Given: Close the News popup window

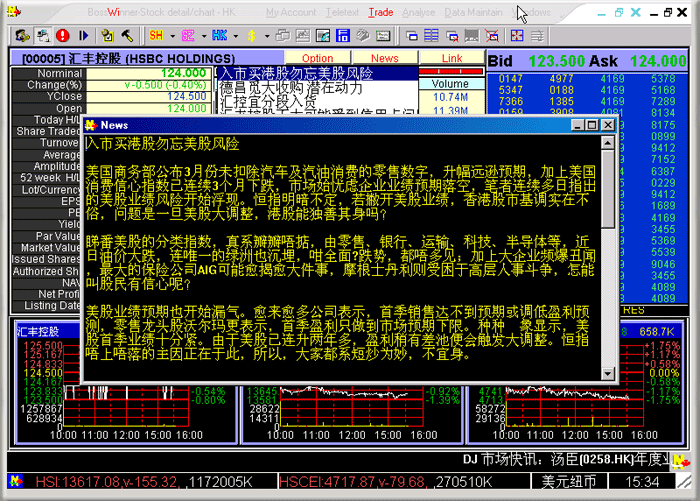Looking at the screenshot, I should (608, 125).
